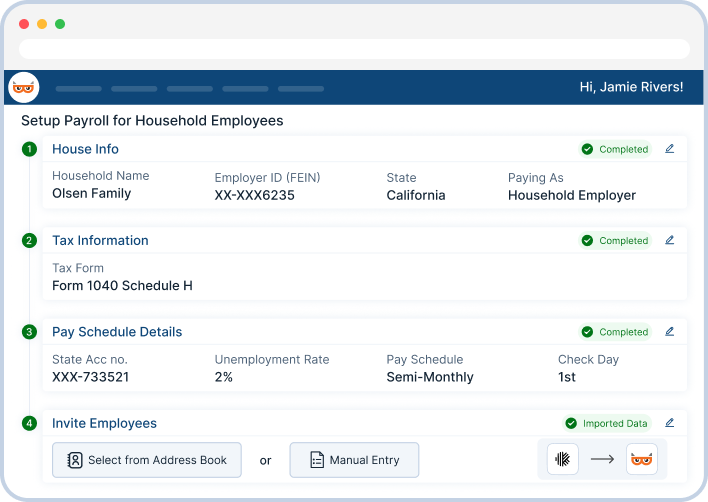This screenshot has width=708, height=502.
Task: Click the owl destination icon near arrow
Action: click(642, 460)
